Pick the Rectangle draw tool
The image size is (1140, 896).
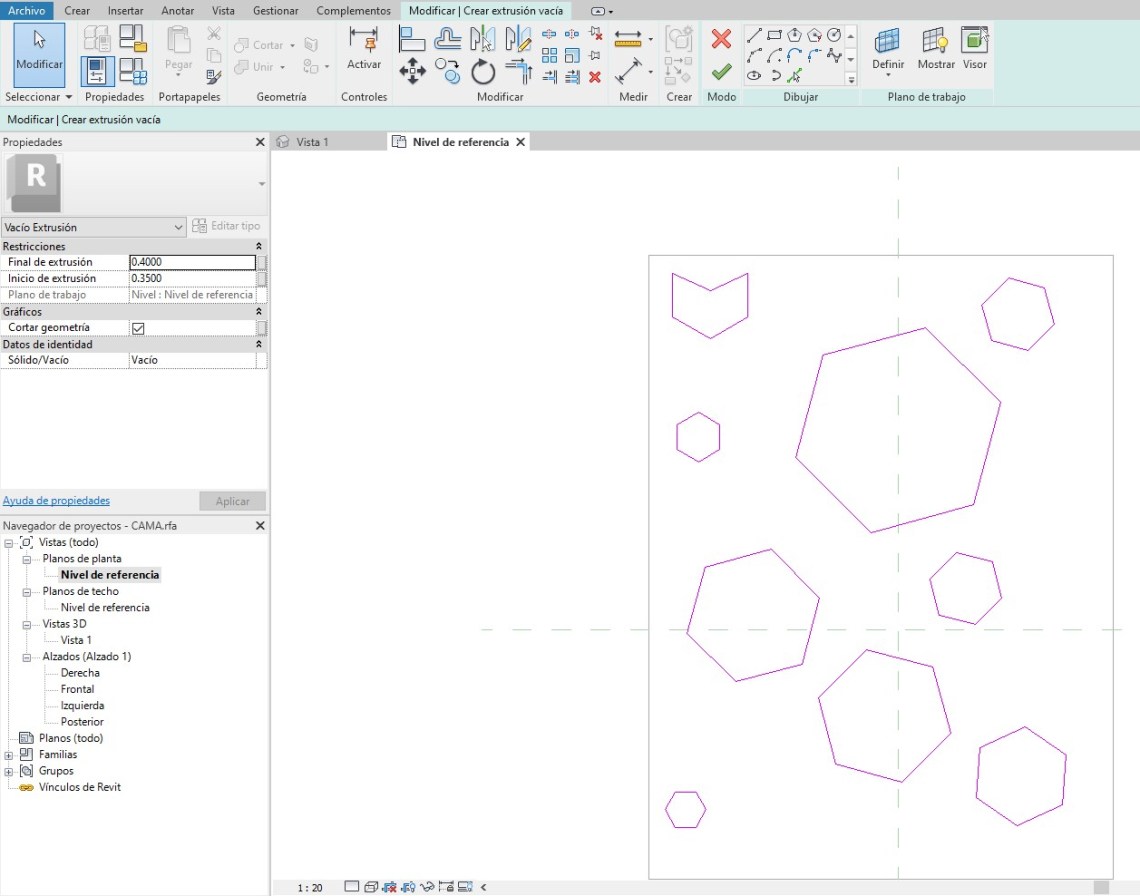coord(774,36)
